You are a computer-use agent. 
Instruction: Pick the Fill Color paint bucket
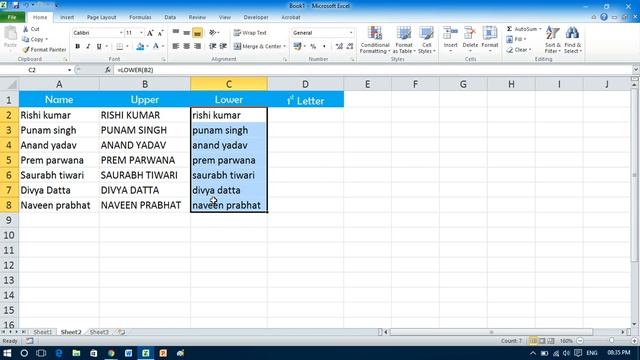(x=140, y=47)
